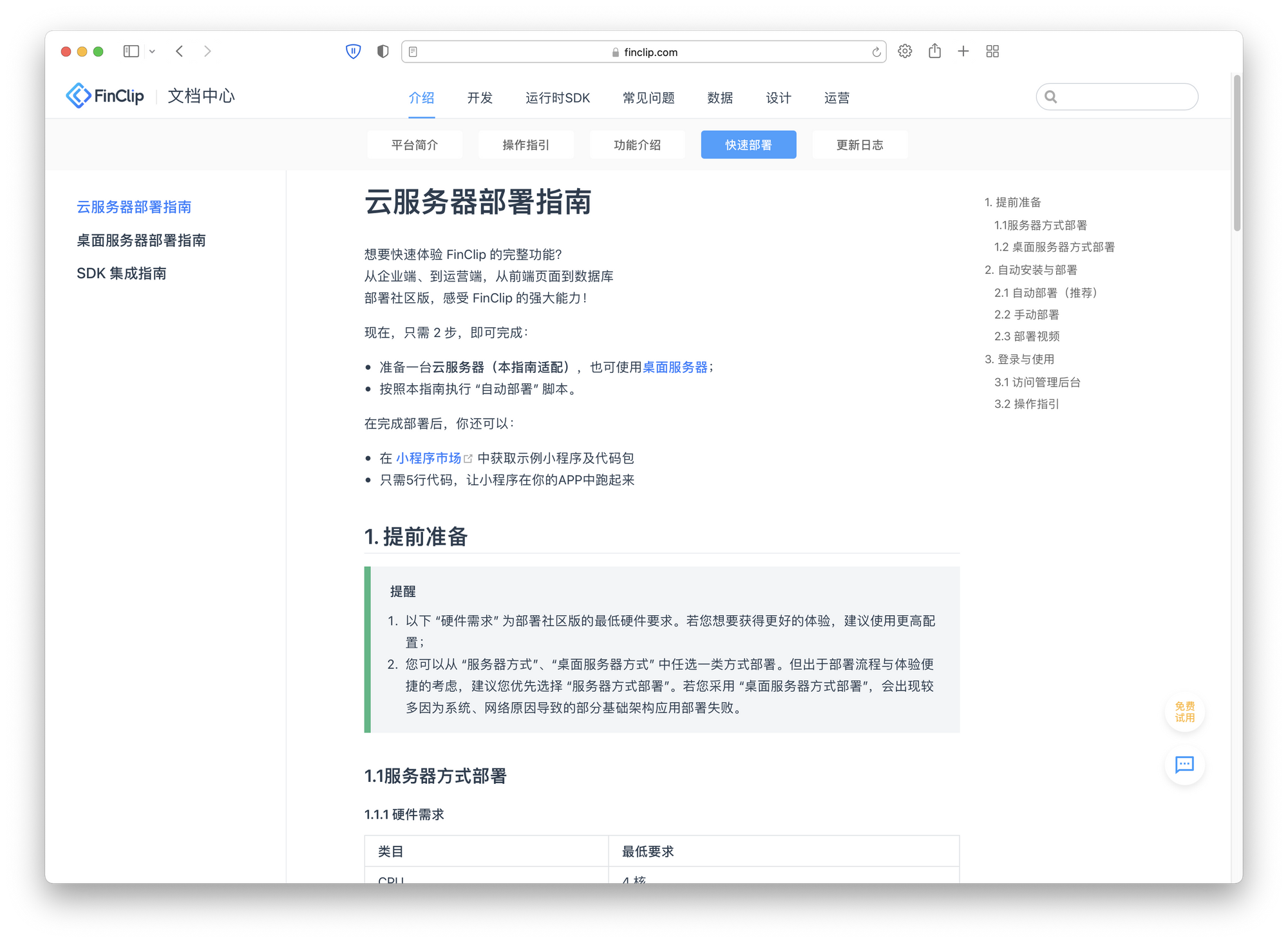Viewport: 1288px width, 943px height.
Task: Select the 平台简介 sub-tab
Action: click(415, 145)
